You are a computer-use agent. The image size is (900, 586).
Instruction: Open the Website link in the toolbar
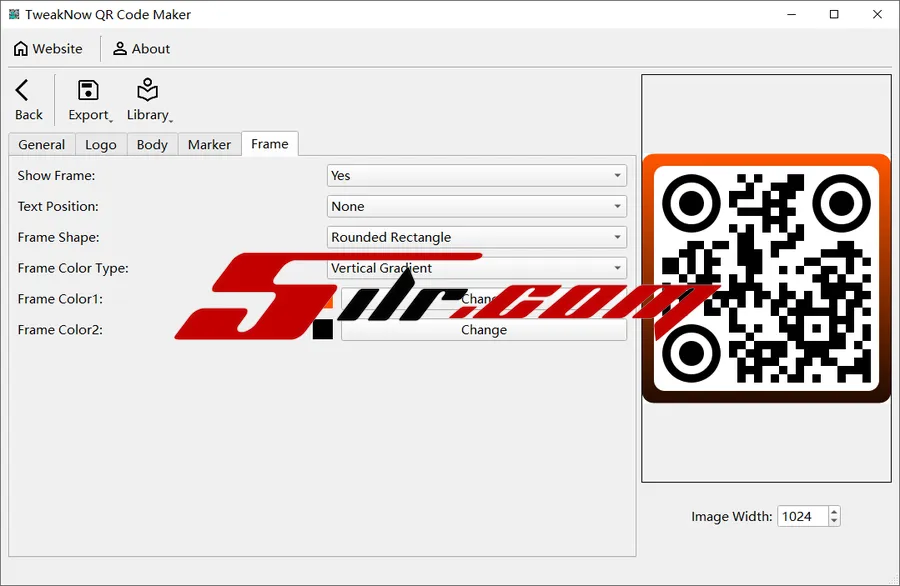(48, 49)
